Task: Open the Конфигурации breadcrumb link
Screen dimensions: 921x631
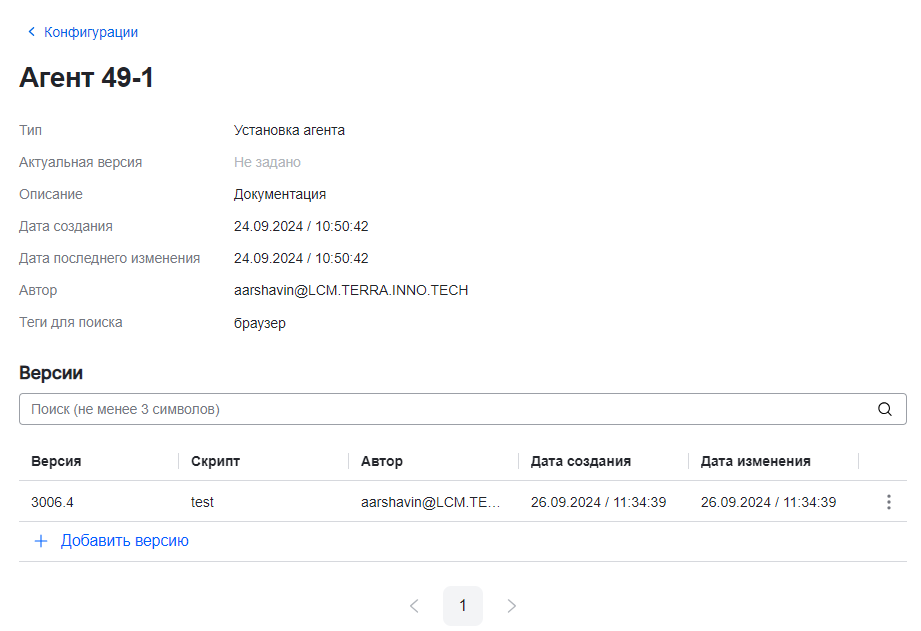Action: (x=91, y=32)
